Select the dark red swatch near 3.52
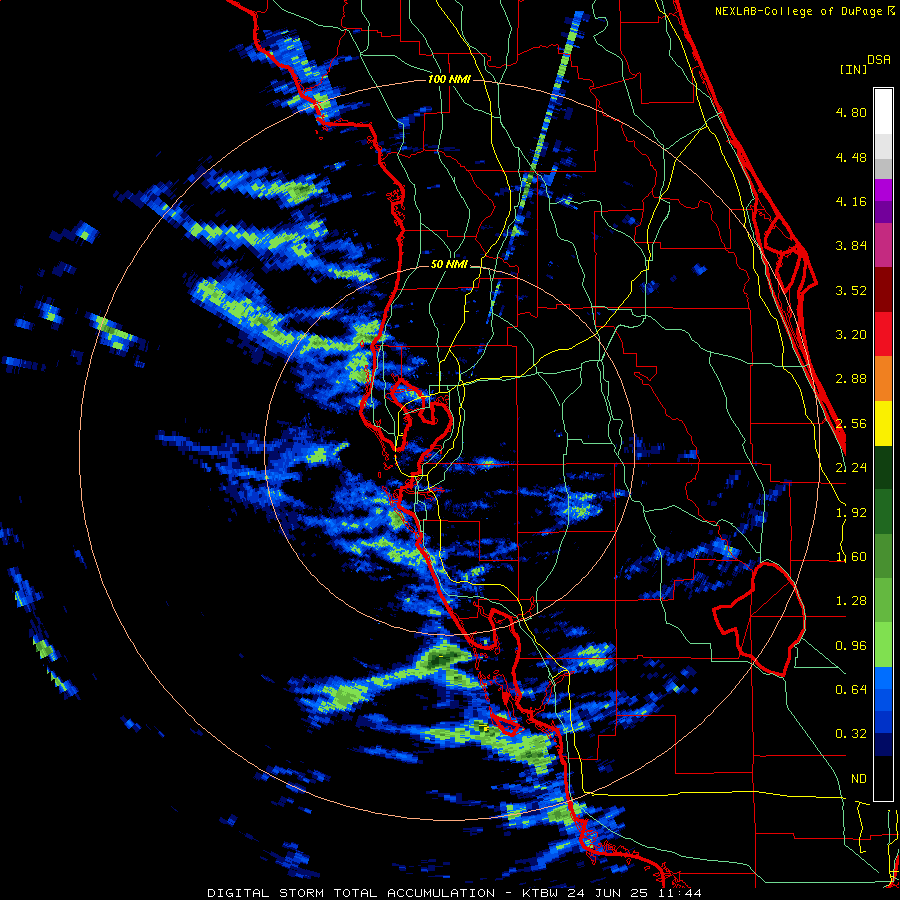 [883, 290]
